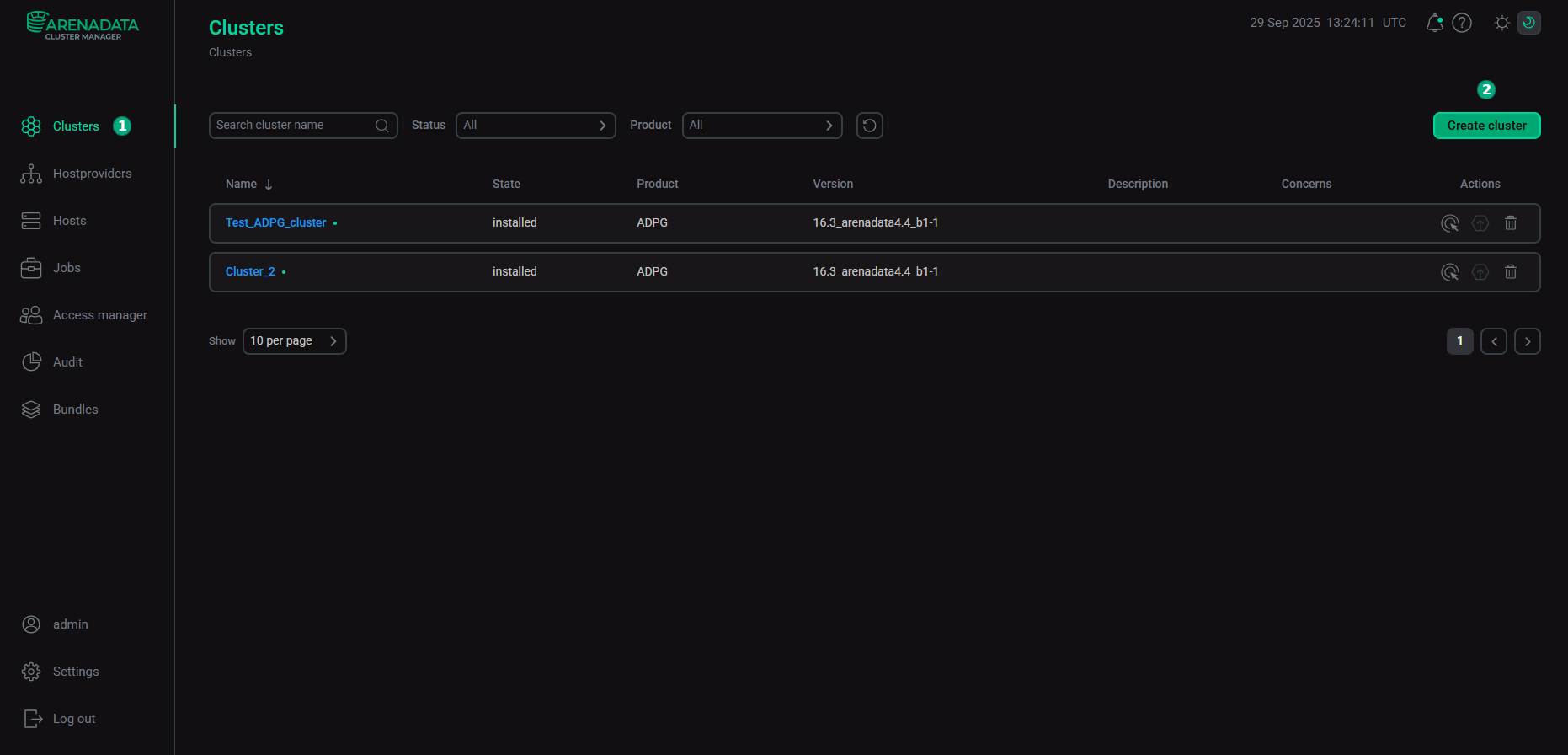Image resolution: width=1568 pixels, height=755 pixels.
Task: Open Bundles from the sidebar
Action: [x=75, y=410]
